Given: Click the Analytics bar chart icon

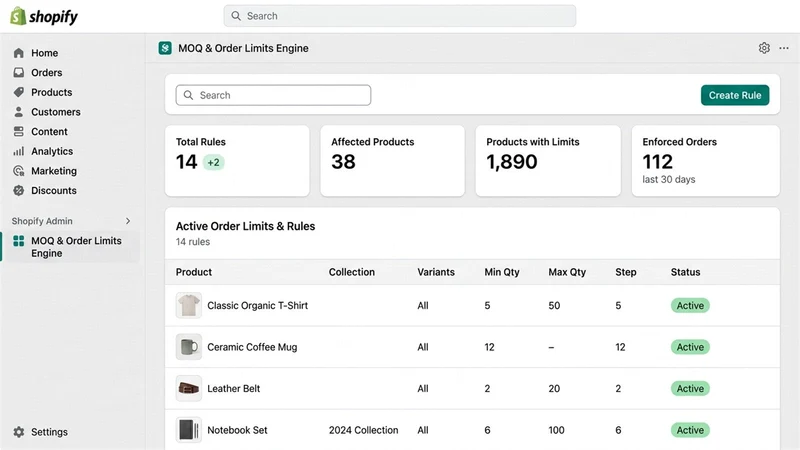Looking at the screenshot, I should 19,151.
